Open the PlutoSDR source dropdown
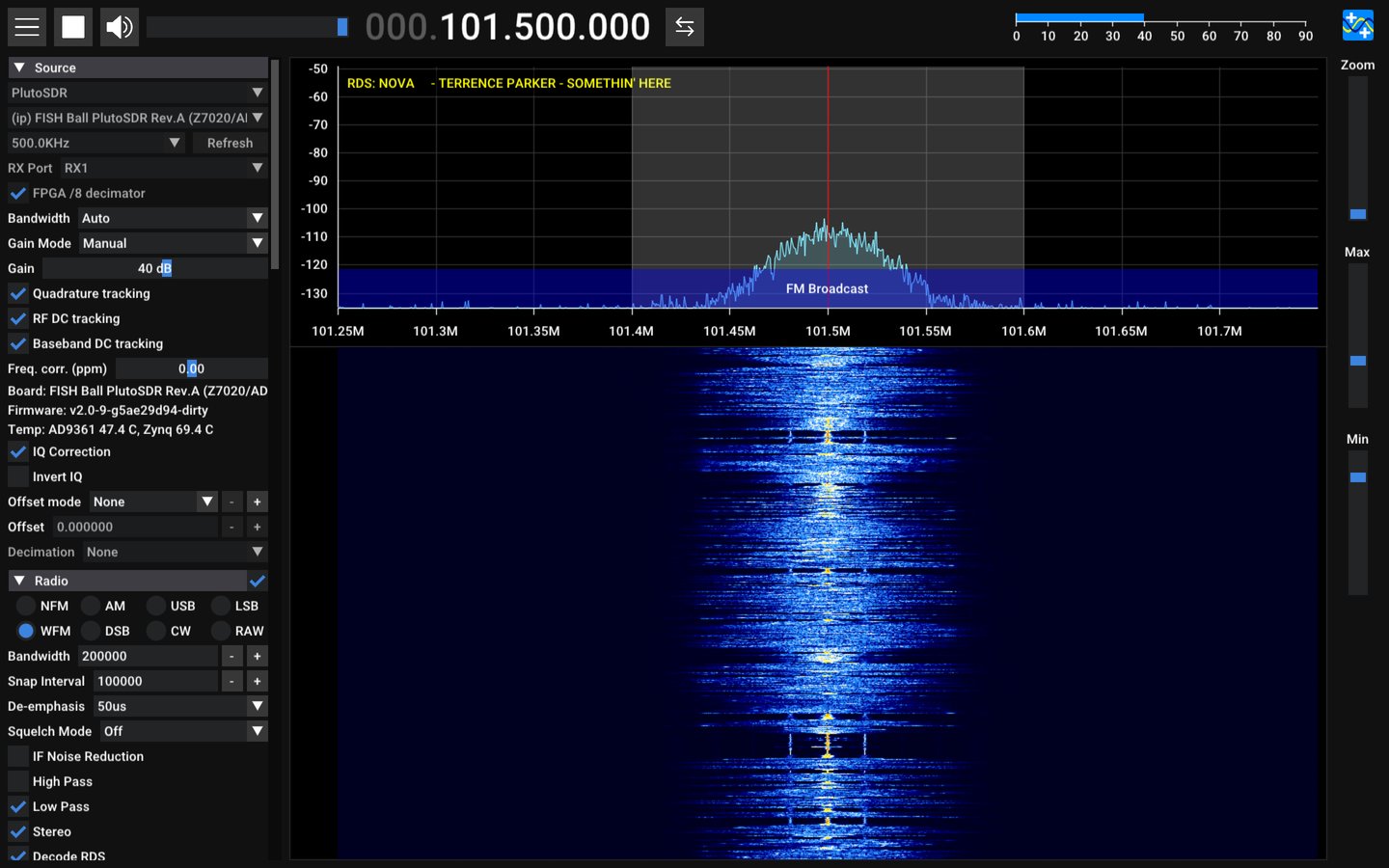1389x868 pixels. point(138,93)
